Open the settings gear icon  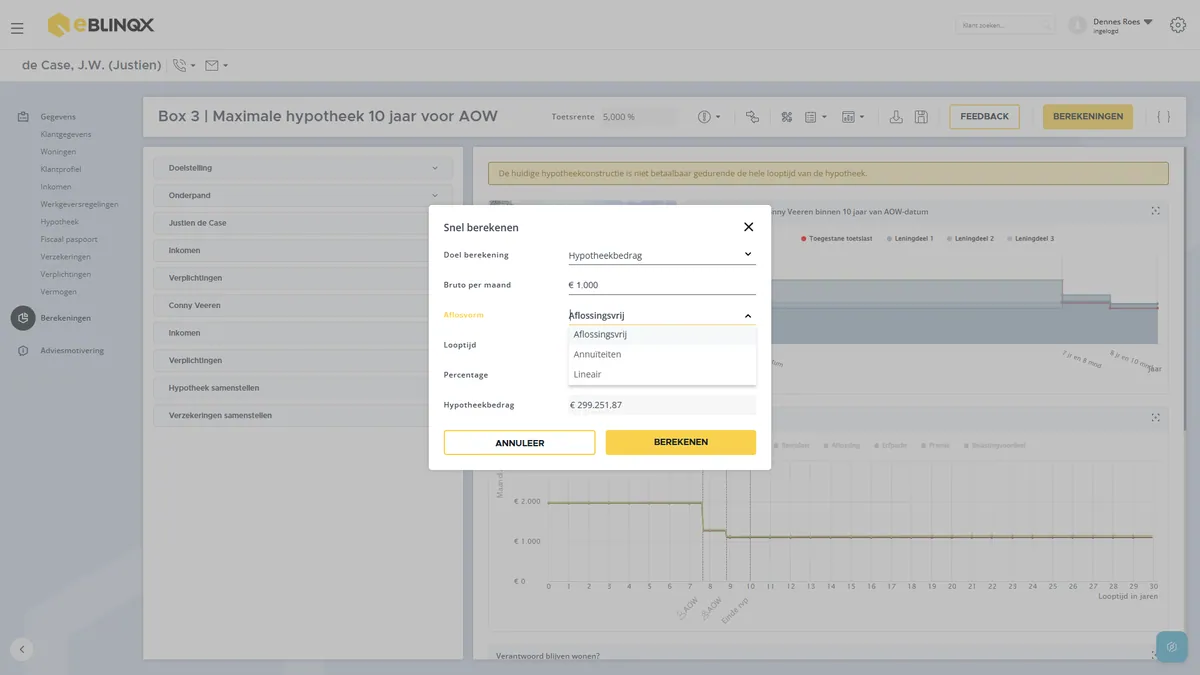pos(1177,25)
